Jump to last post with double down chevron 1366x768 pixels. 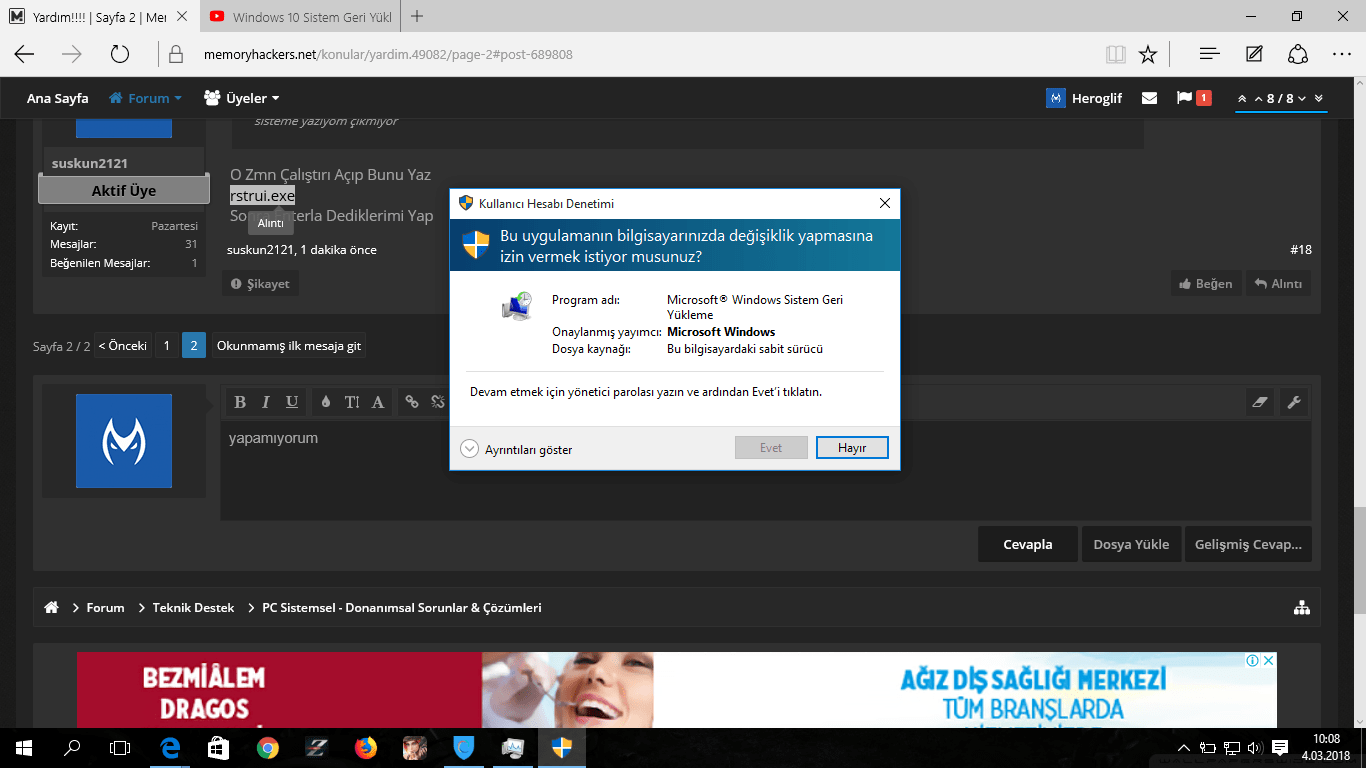(x=1319, y=98)
